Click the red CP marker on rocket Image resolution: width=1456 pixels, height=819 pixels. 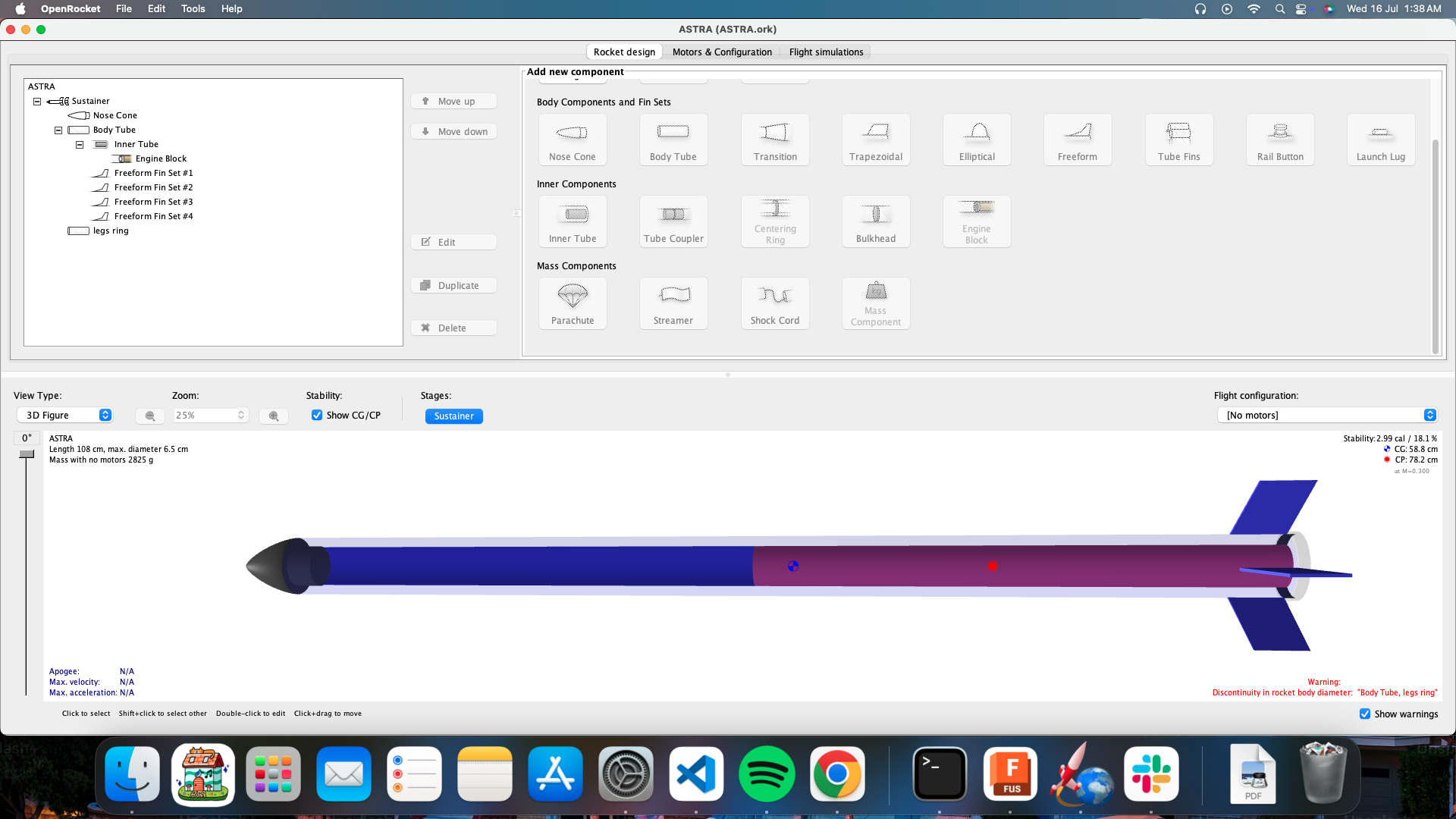[x=992, y=566]
